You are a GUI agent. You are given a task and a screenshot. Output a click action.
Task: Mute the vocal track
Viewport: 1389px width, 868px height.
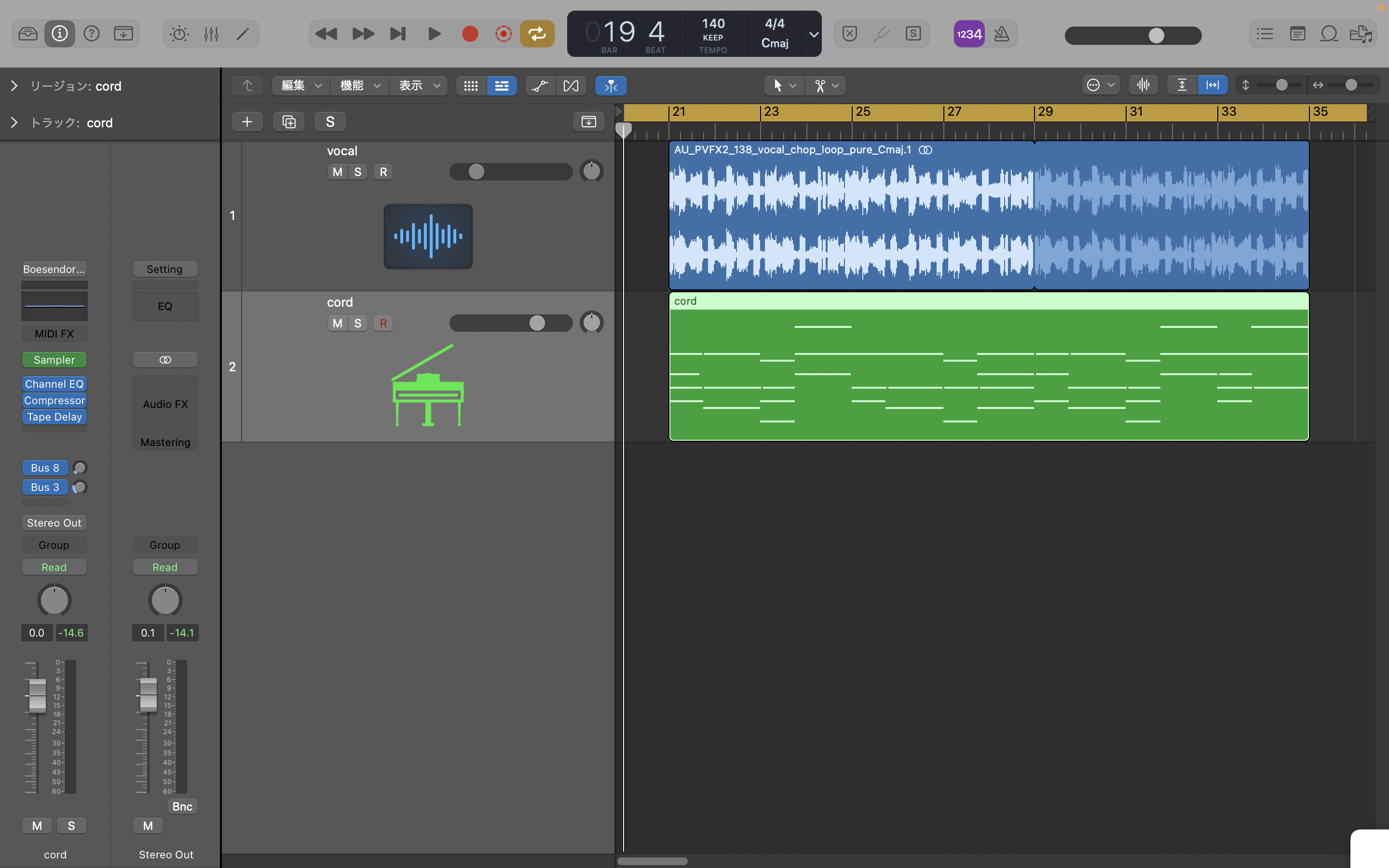(338, 172)
